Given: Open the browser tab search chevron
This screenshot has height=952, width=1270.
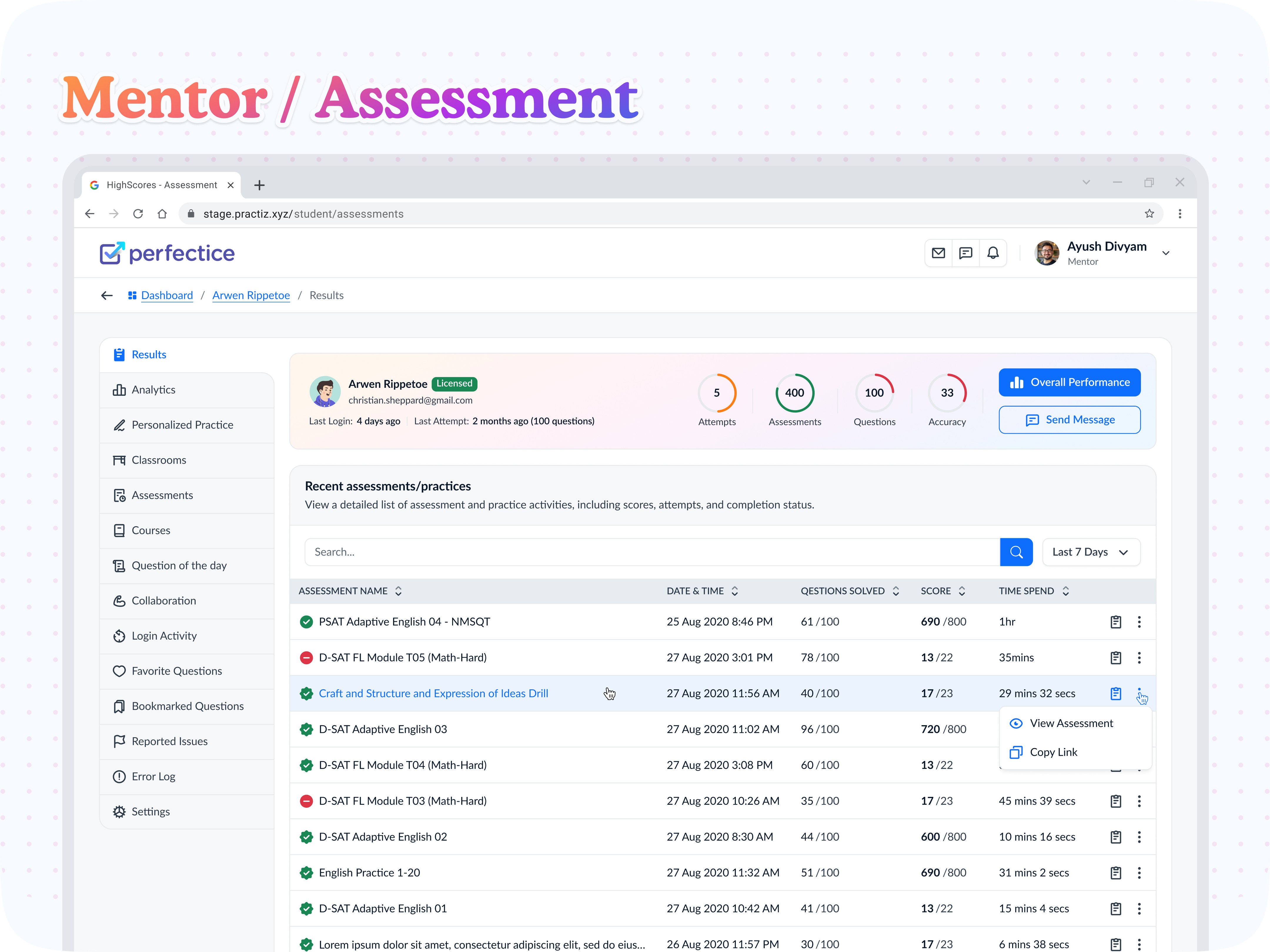Looking at the screenshot, I should (x=1086, y=182).
